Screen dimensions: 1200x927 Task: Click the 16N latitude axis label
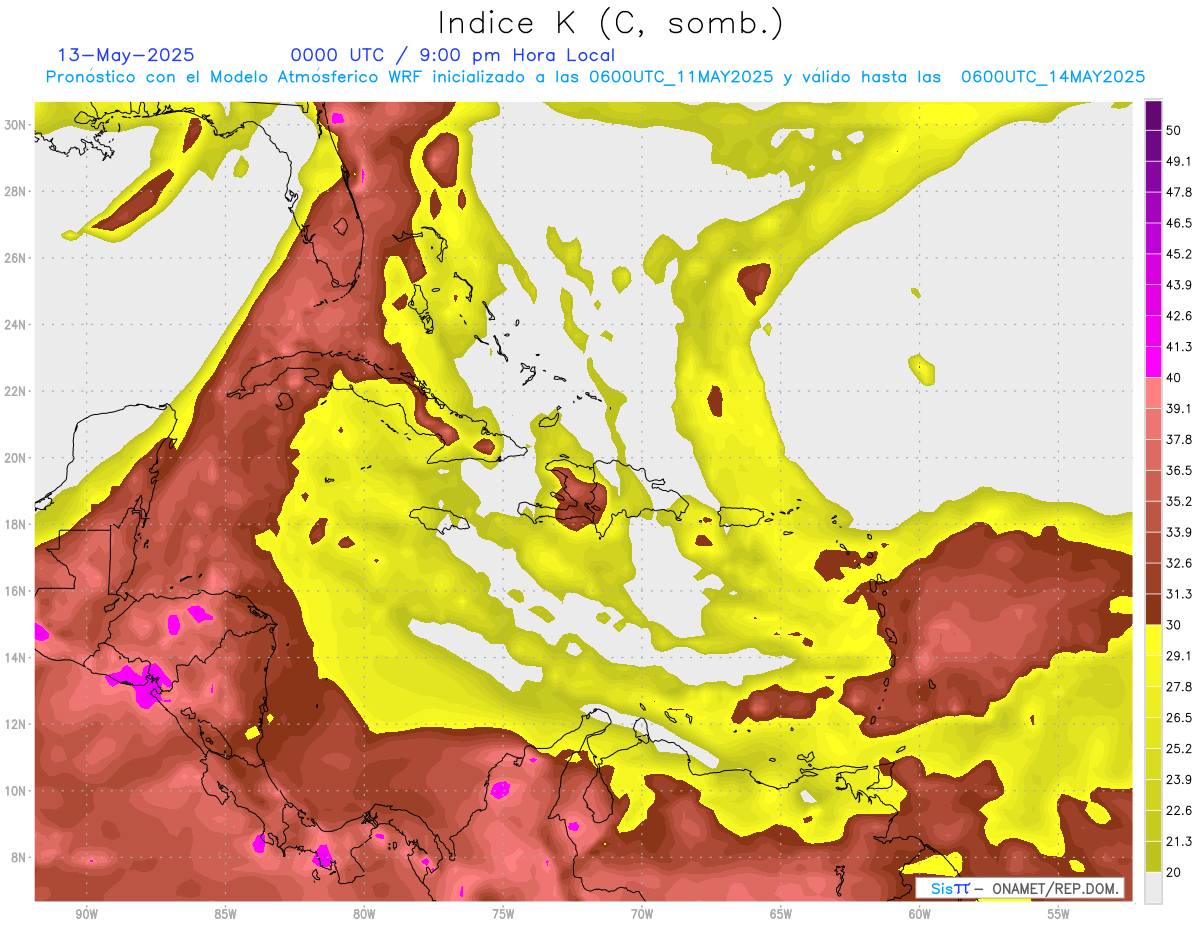point(17,591)
